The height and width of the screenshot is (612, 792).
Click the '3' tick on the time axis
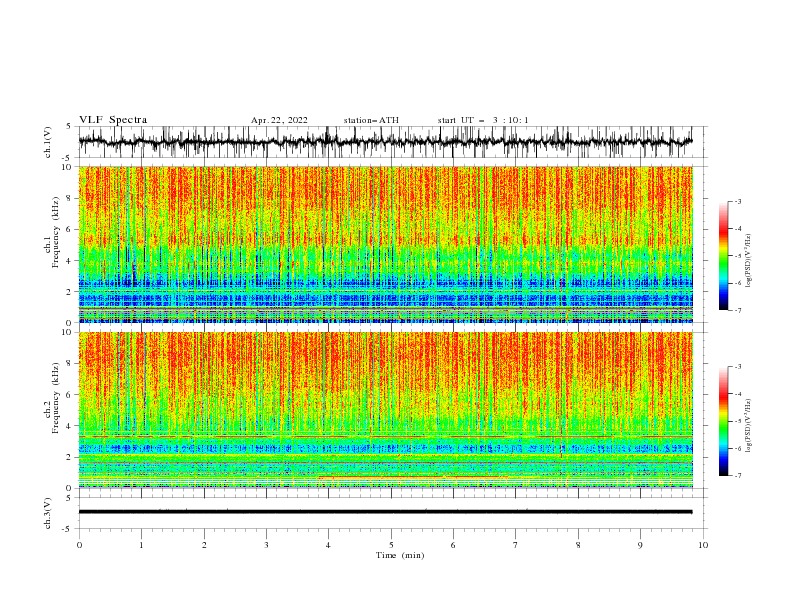tap(266, 545)
